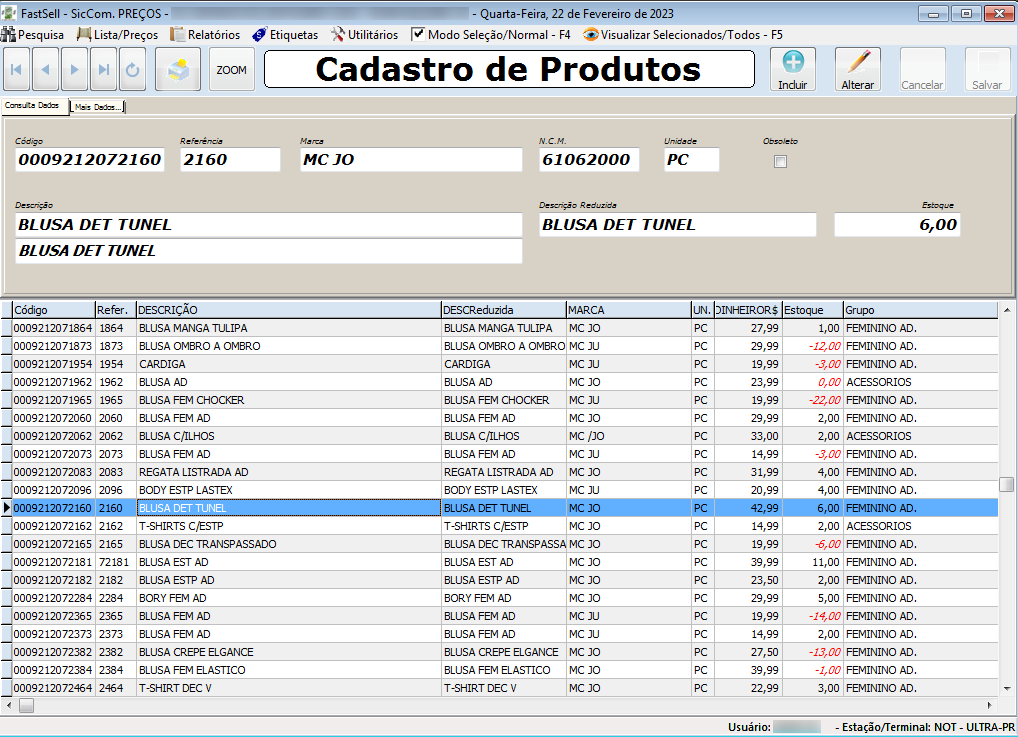This screenshot has width=1018, height=737.
Task: Click the printer icon on the toolbar
Action: tap(177, 69)
